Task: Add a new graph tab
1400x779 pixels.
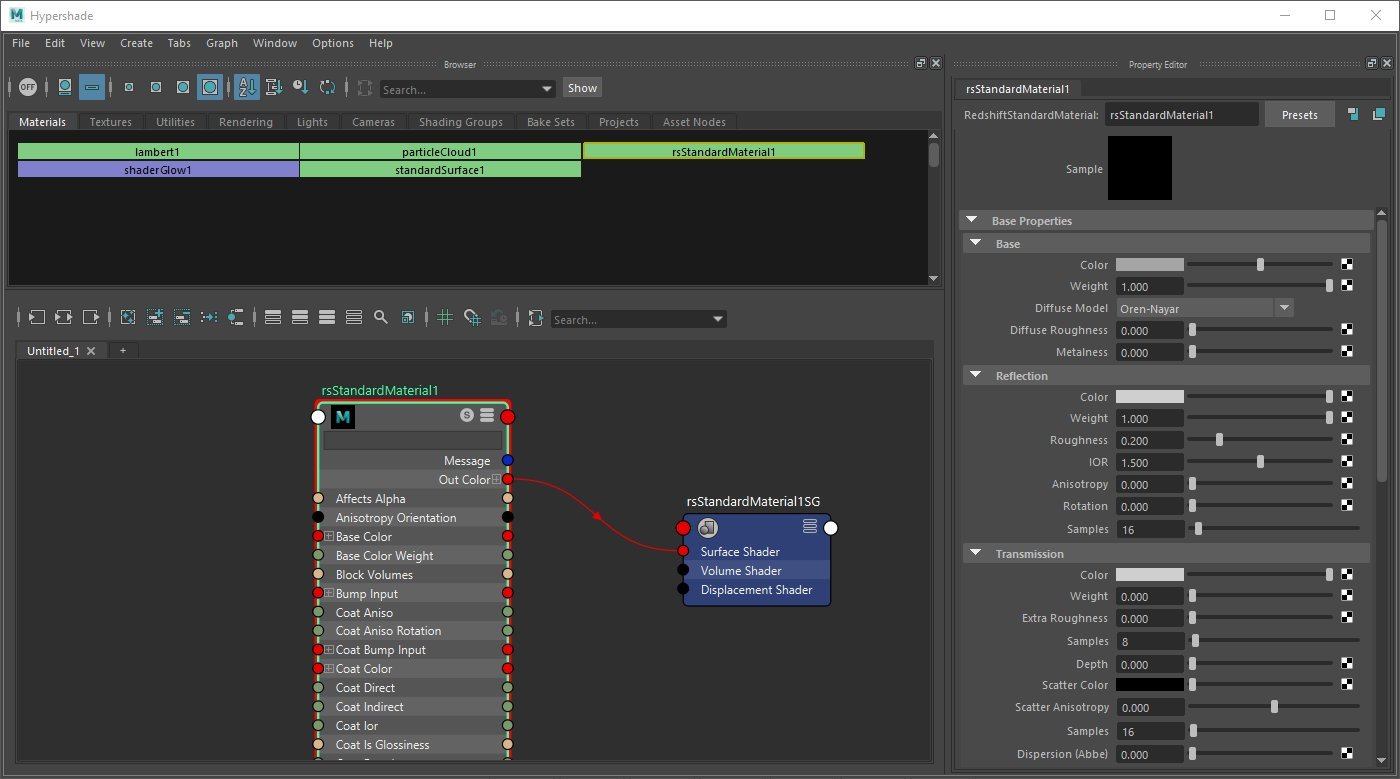Action: (x=123, y=351)
